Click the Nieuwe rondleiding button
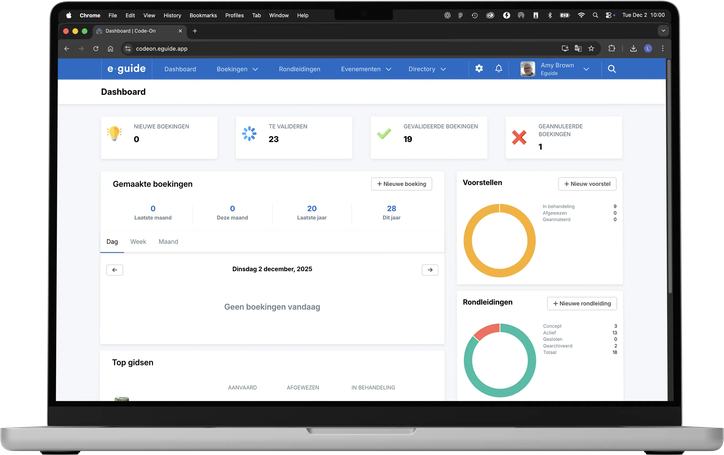724x455 pixels. (x=582, y=303)
